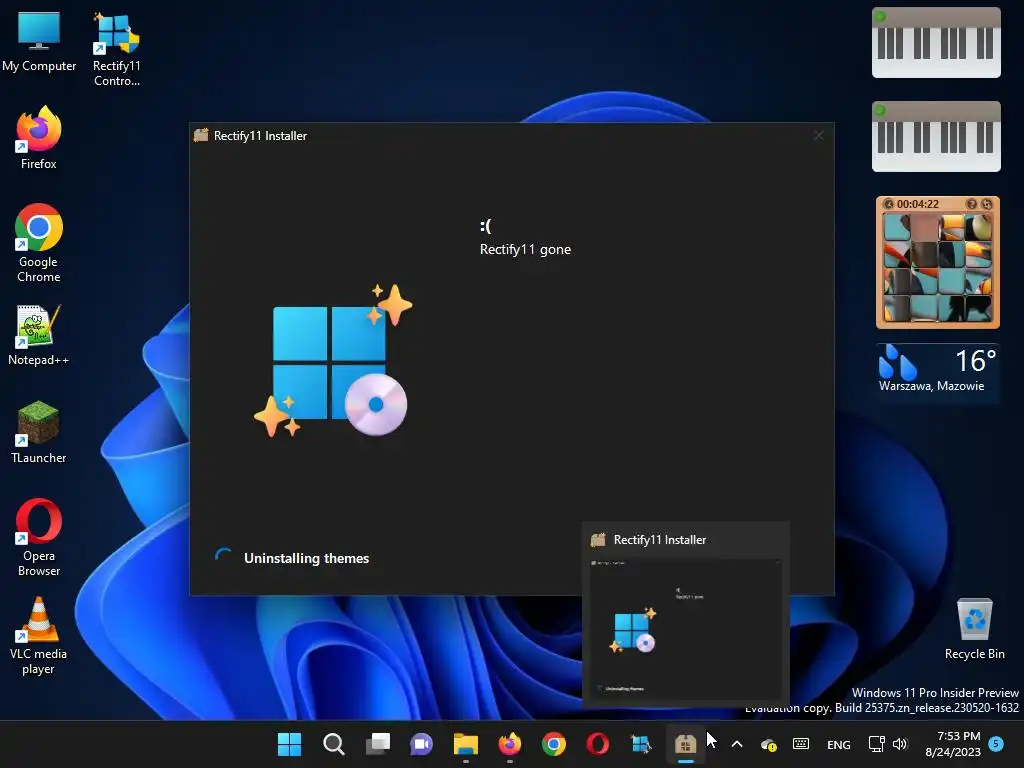Image resolution: width=1024 pixels, height=768 pixels.
Task: Open the Recycle Bin
Action: (x=974, y=629)
